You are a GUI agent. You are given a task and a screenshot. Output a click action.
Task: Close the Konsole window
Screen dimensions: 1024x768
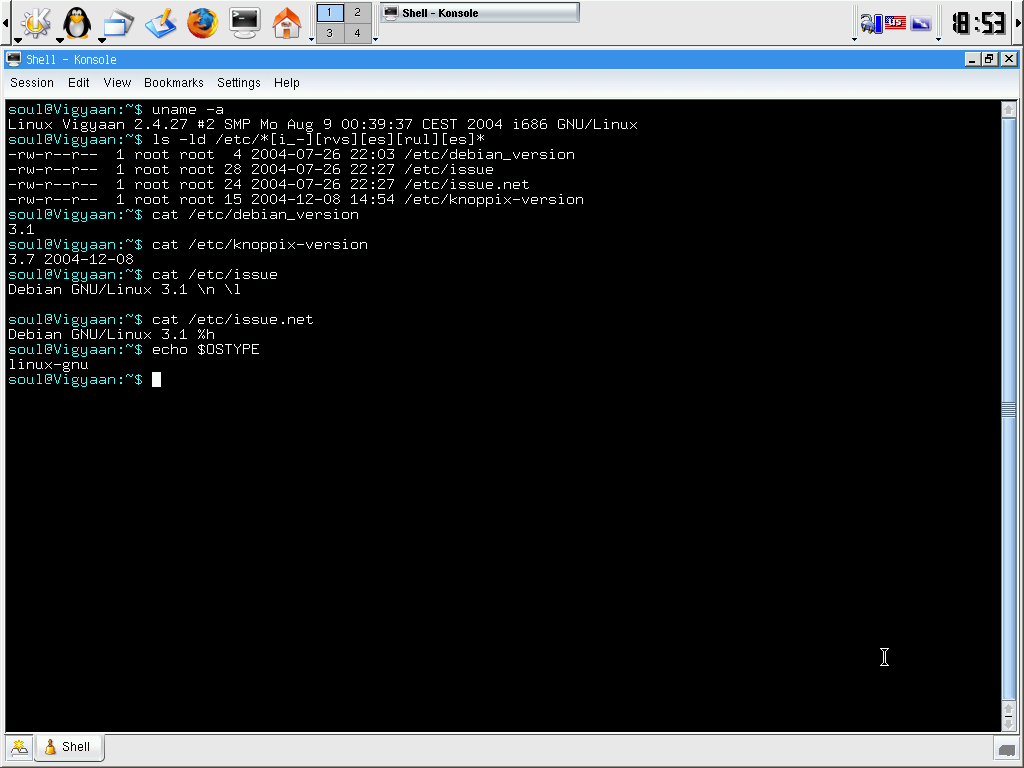tap(1008, 59)
